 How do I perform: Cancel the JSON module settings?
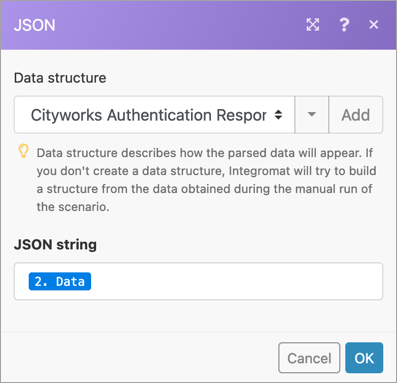(309, 358)
